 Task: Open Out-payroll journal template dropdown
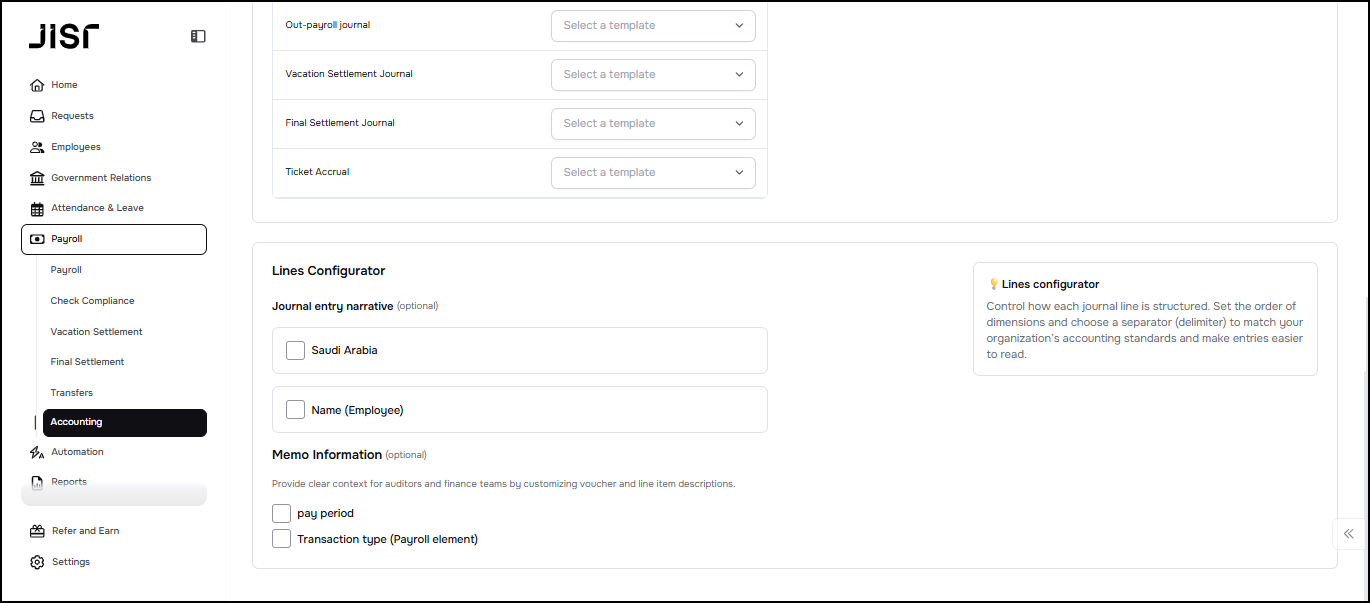click(653, 26)
